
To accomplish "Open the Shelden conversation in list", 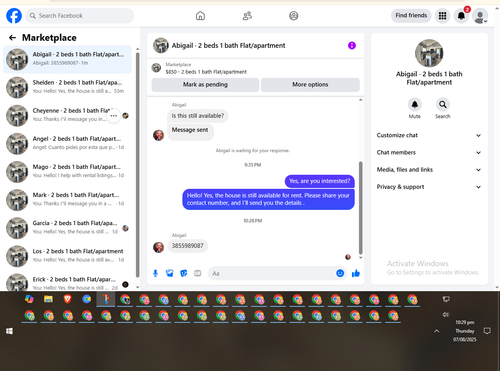I will click(x=67, y=87).
